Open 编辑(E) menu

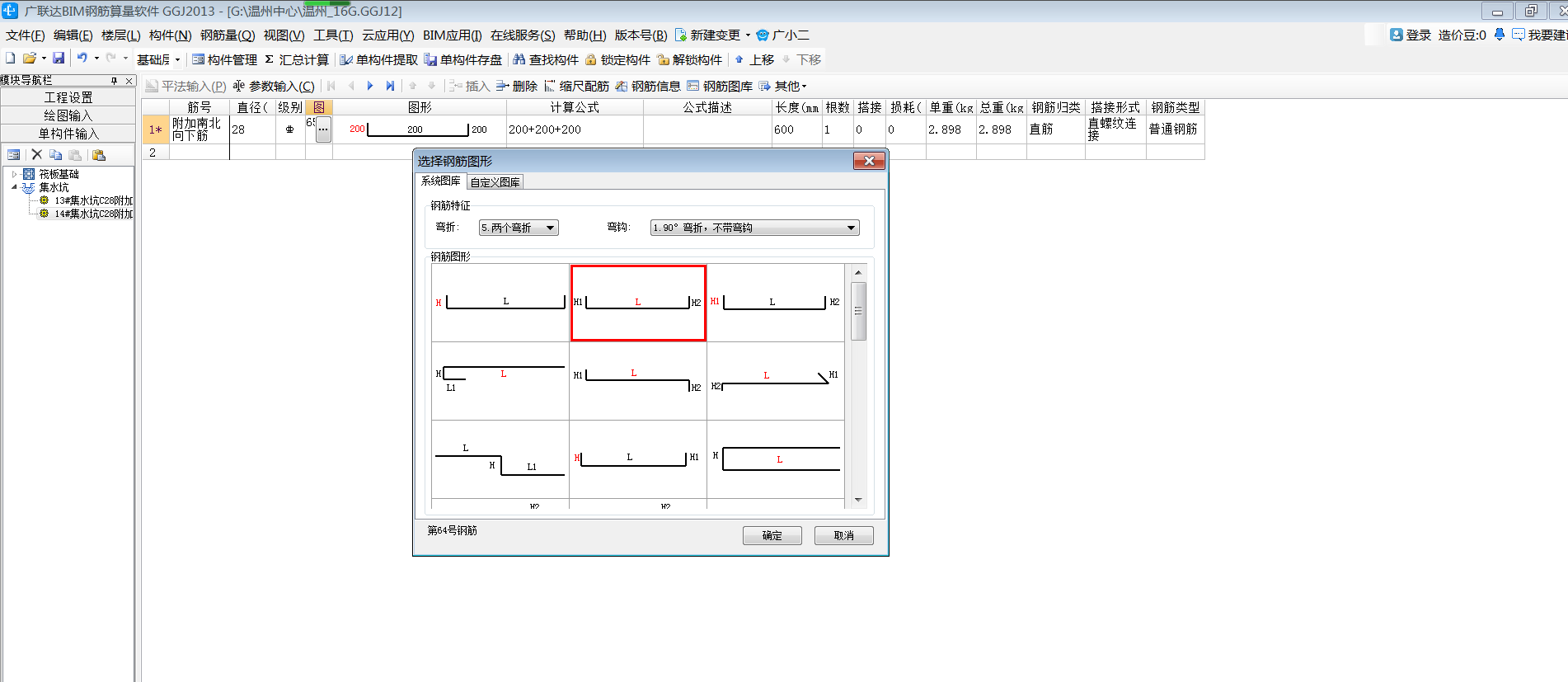(73, 35)
